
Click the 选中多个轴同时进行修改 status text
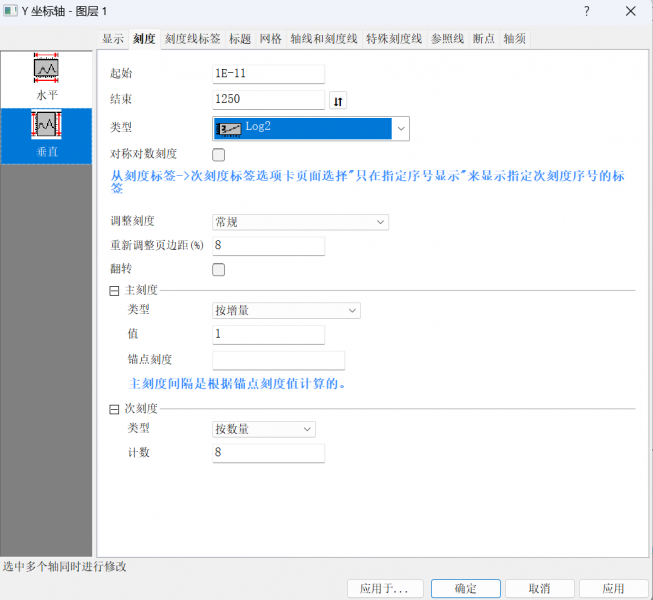(x=65, y=566)
